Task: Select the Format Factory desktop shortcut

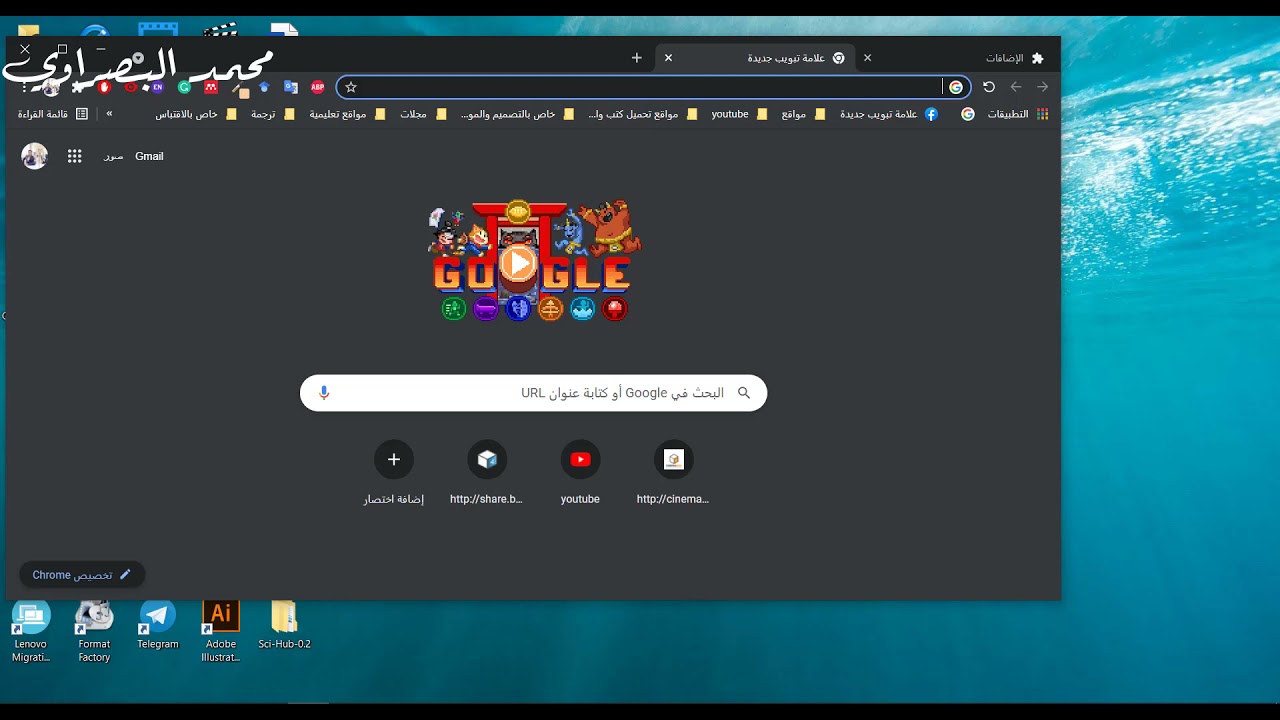Action: coord(95,632)
